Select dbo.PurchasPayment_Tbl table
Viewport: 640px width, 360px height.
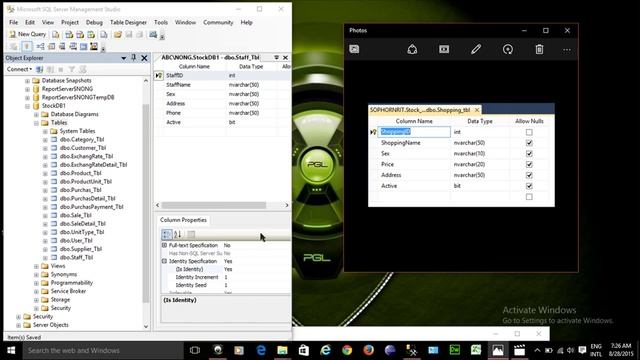(91, 207)
